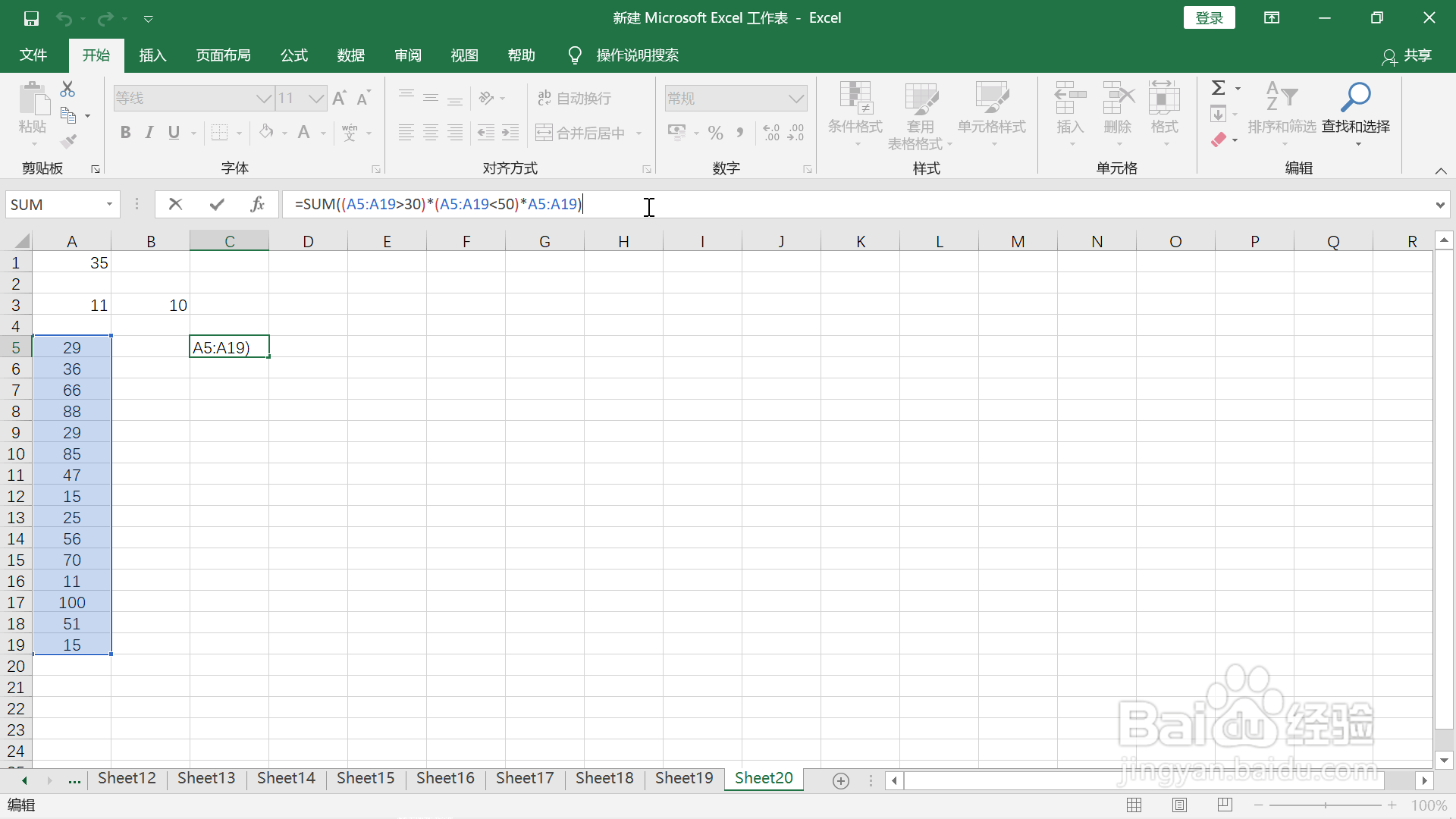Click the 共享 share button
The width and height of the screenshot is (1456, 819).
pos(1407,55)
